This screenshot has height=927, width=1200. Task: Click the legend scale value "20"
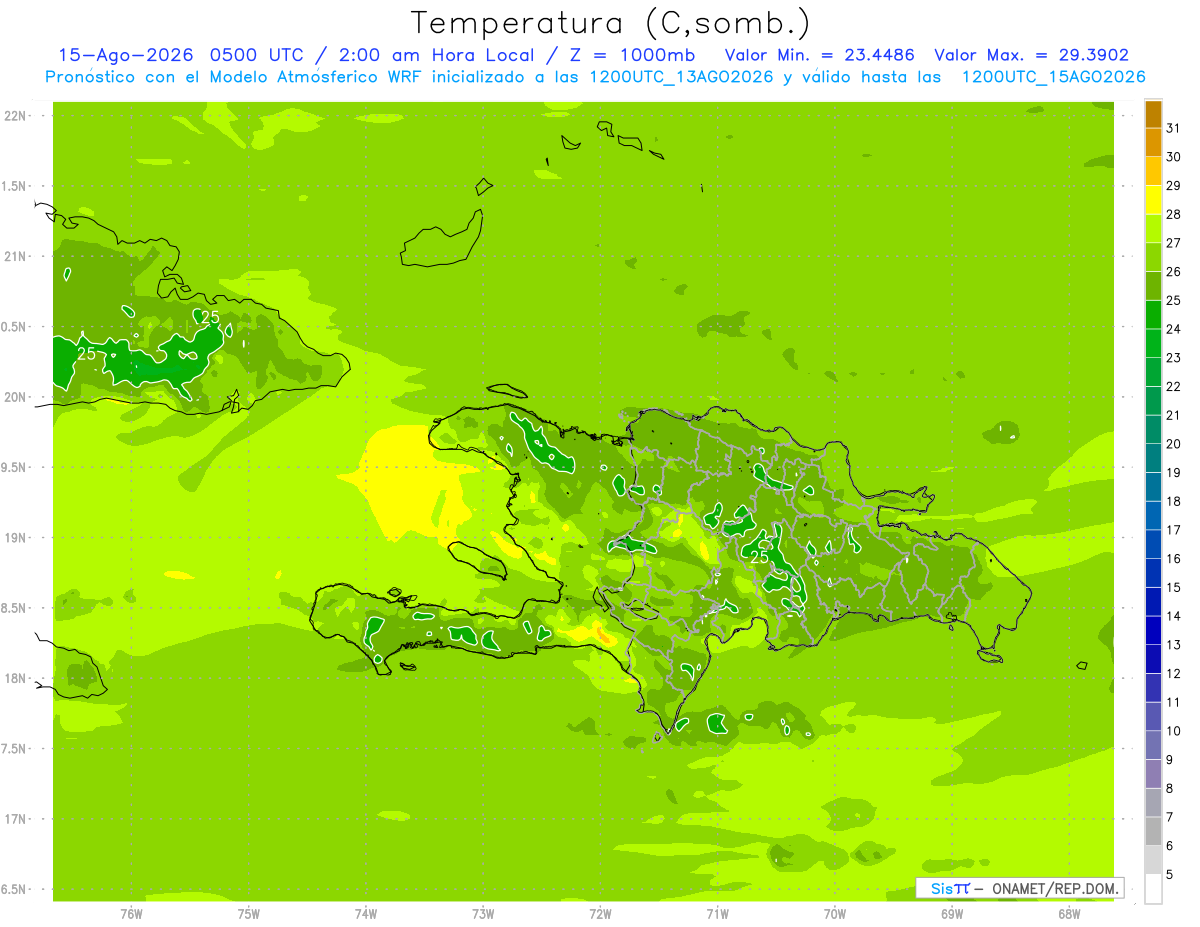(1173, 444)
